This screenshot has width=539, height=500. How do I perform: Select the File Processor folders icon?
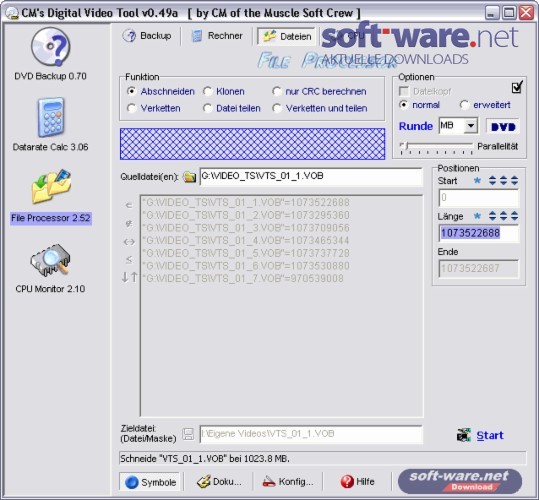tap(51, 186)
